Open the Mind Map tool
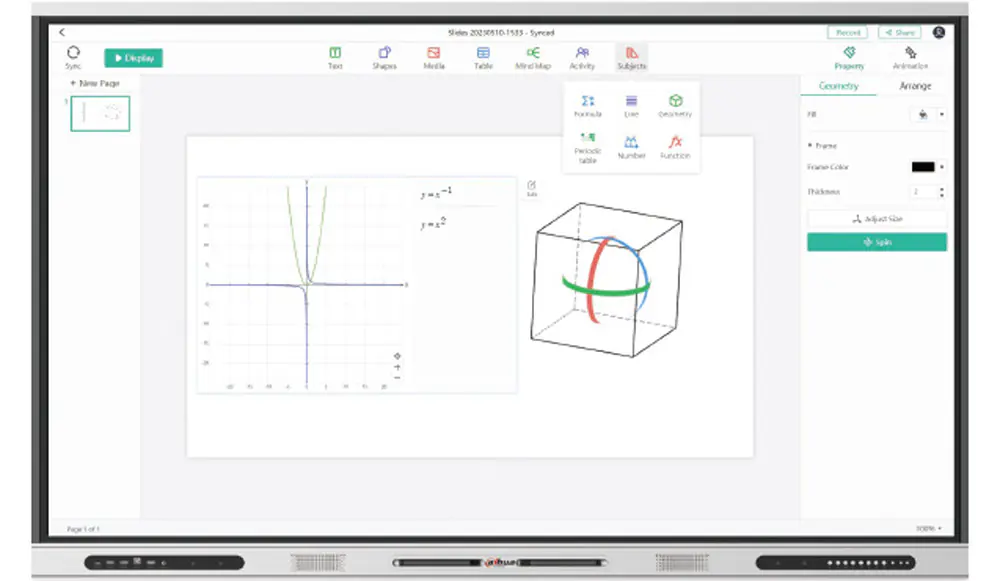 click(x=533, y=57)
